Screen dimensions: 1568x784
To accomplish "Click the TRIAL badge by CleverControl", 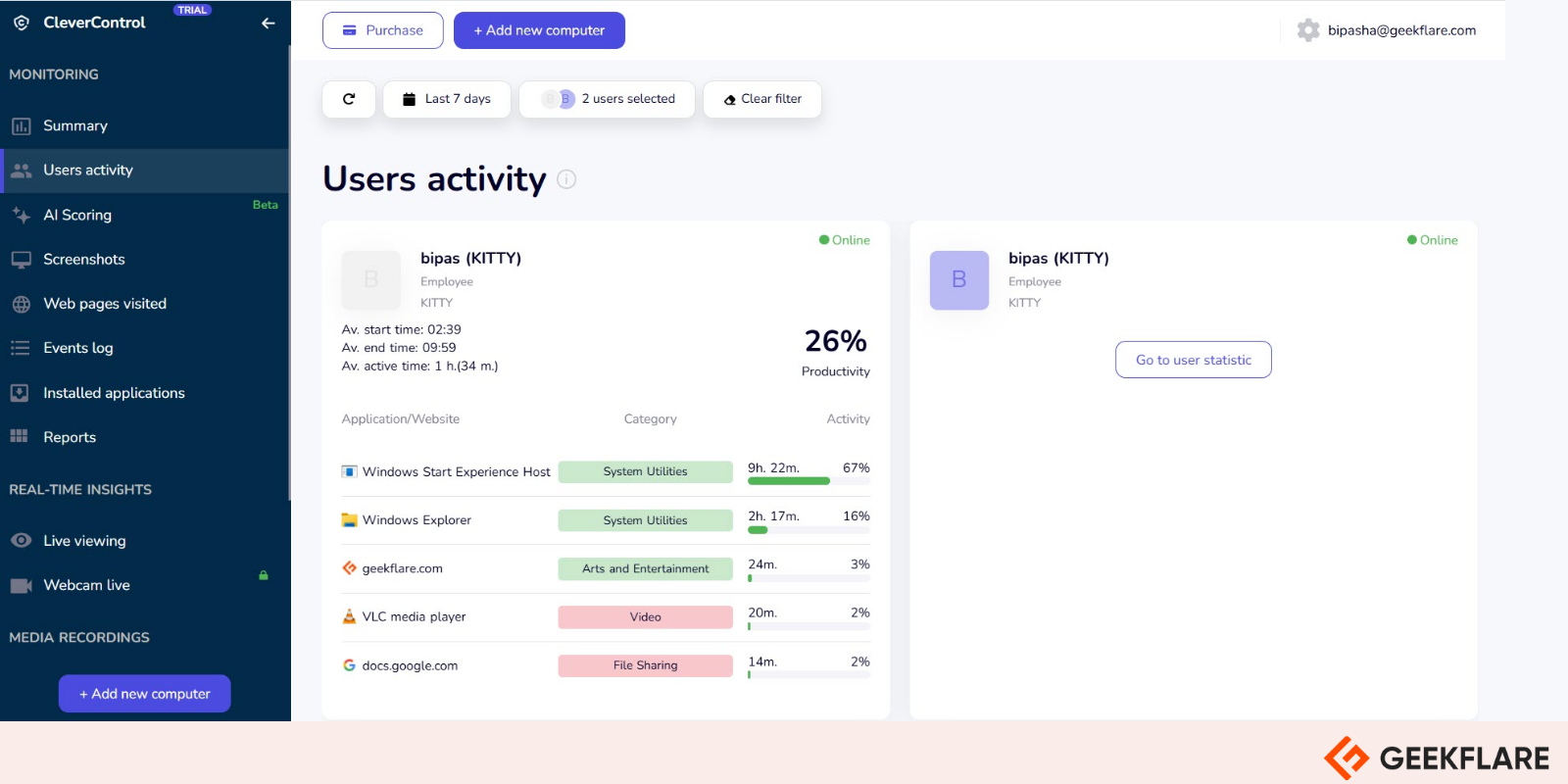I will point(192,10).
